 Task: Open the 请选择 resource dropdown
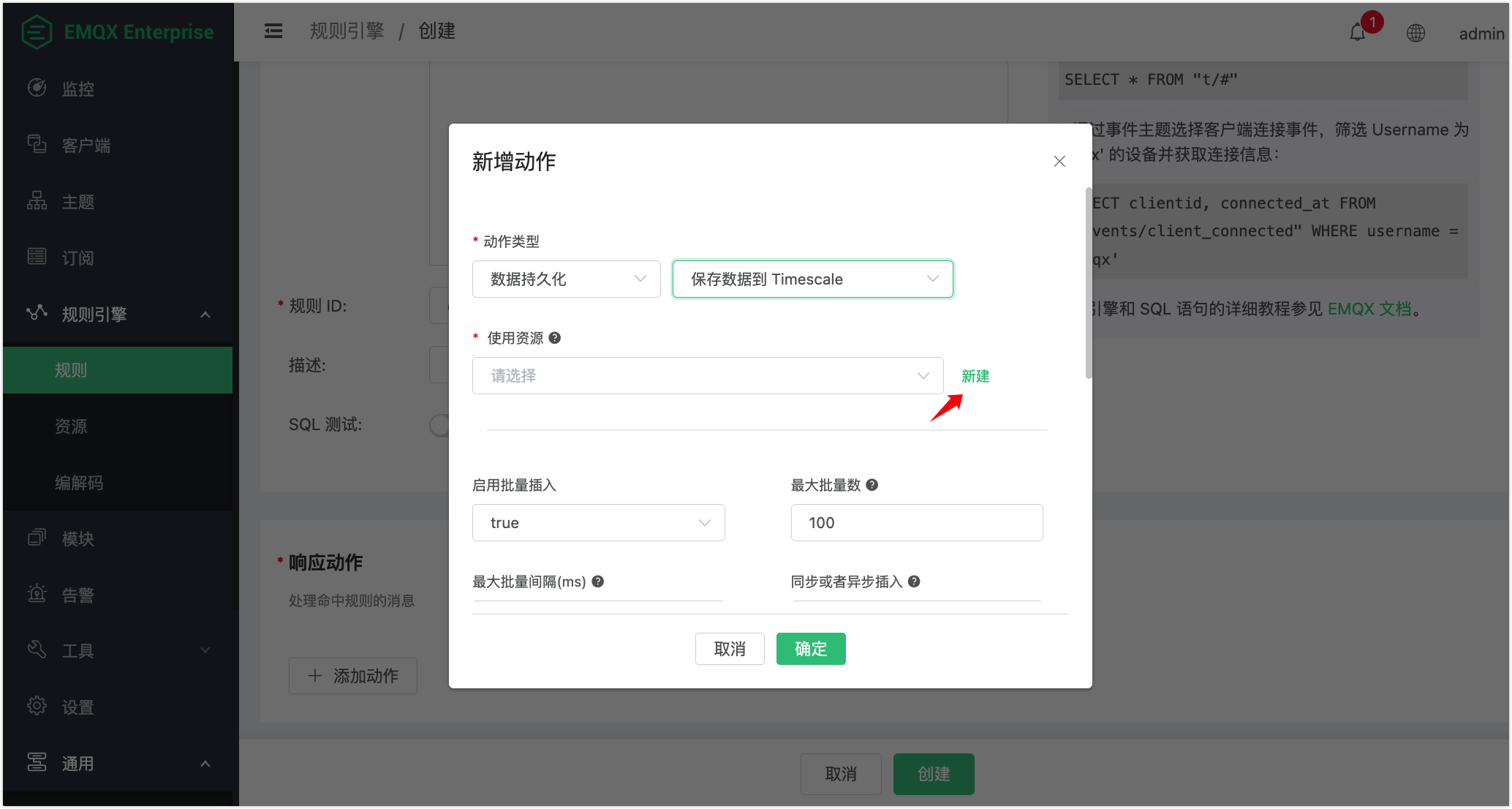coord(707,375)
